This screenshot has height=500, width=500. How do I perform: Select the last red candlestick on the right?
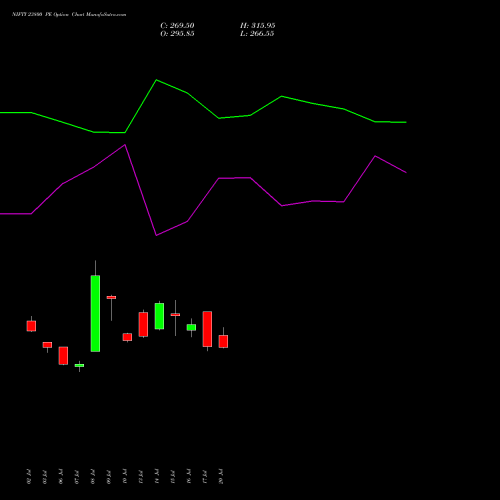pos(223,341)
